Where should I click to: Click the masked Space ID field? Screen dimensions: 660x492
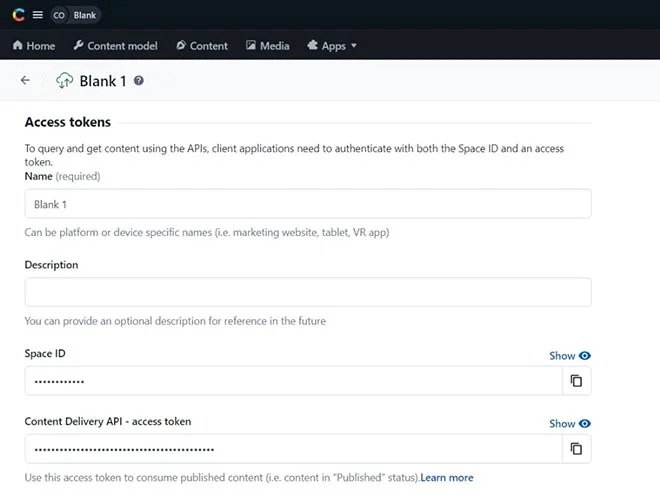293,381
